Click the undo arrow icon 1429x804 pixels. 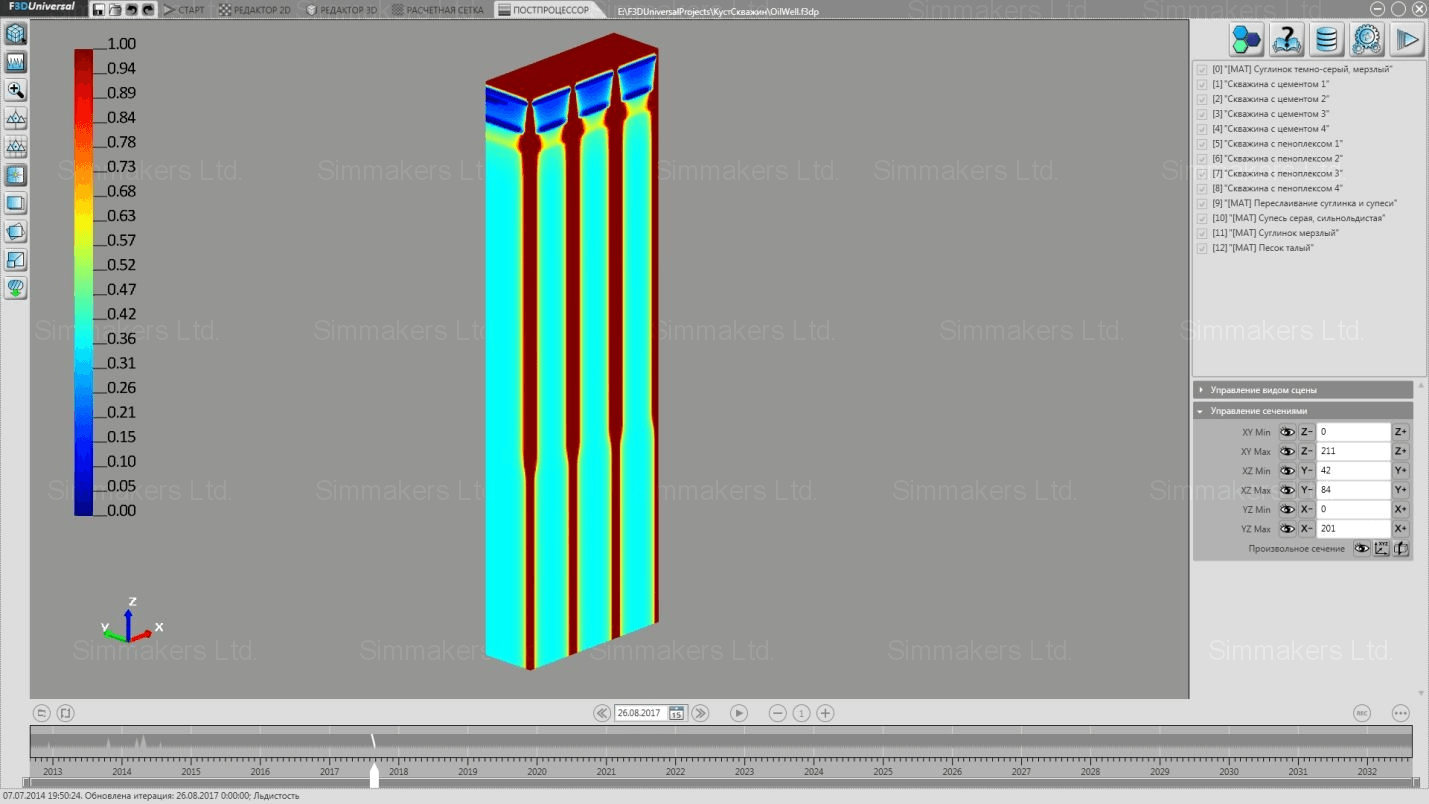tap(131, 10)
